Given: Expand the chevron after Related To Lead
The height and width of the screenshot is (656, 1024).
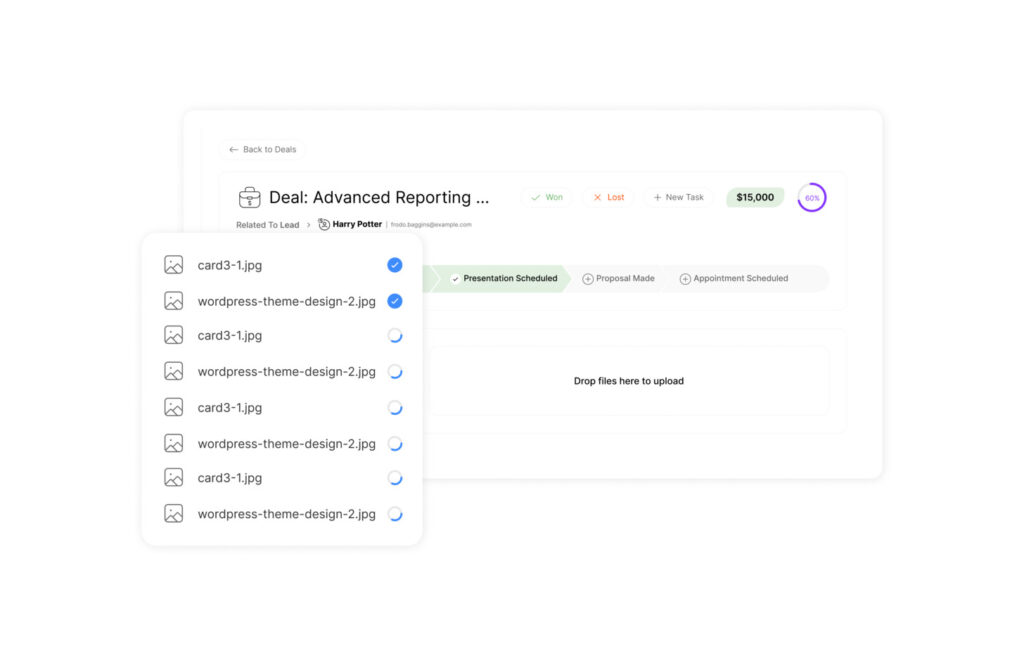Looking at the screenshot, I should (308, 225).
